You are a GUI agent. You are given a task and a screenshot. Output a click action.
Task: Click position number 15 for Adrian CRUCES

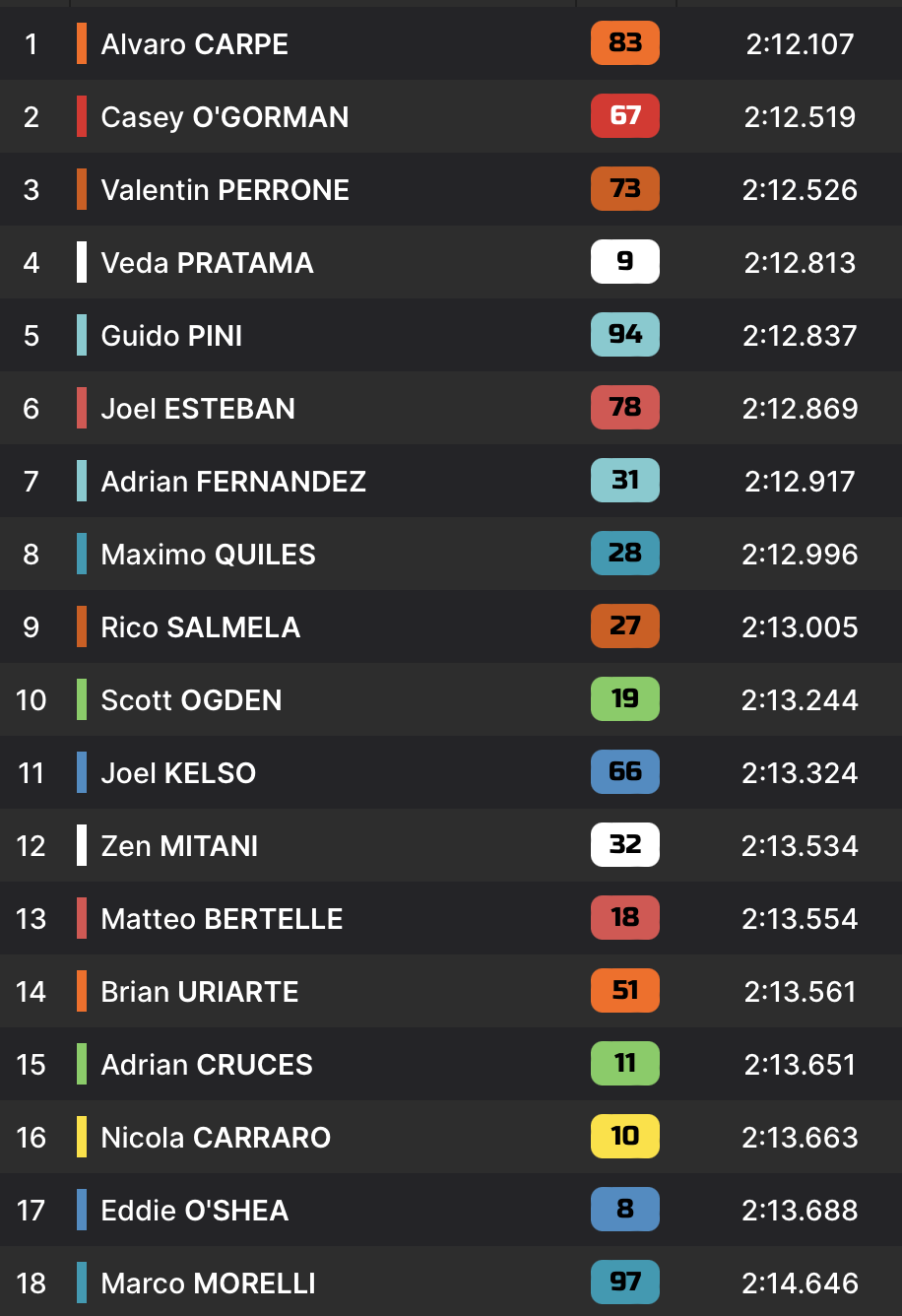pyautogui.click(x=32, y=1065)
